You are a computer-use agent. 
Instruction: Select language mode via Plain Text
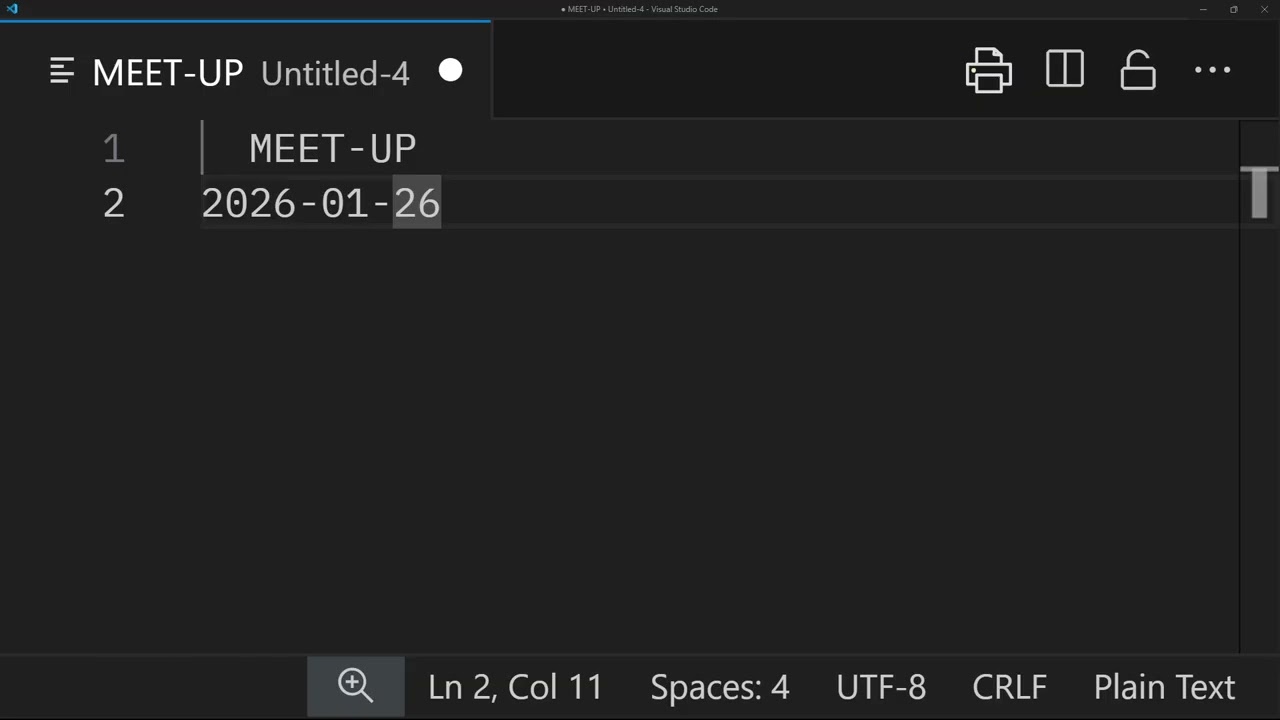(1164, 687)
